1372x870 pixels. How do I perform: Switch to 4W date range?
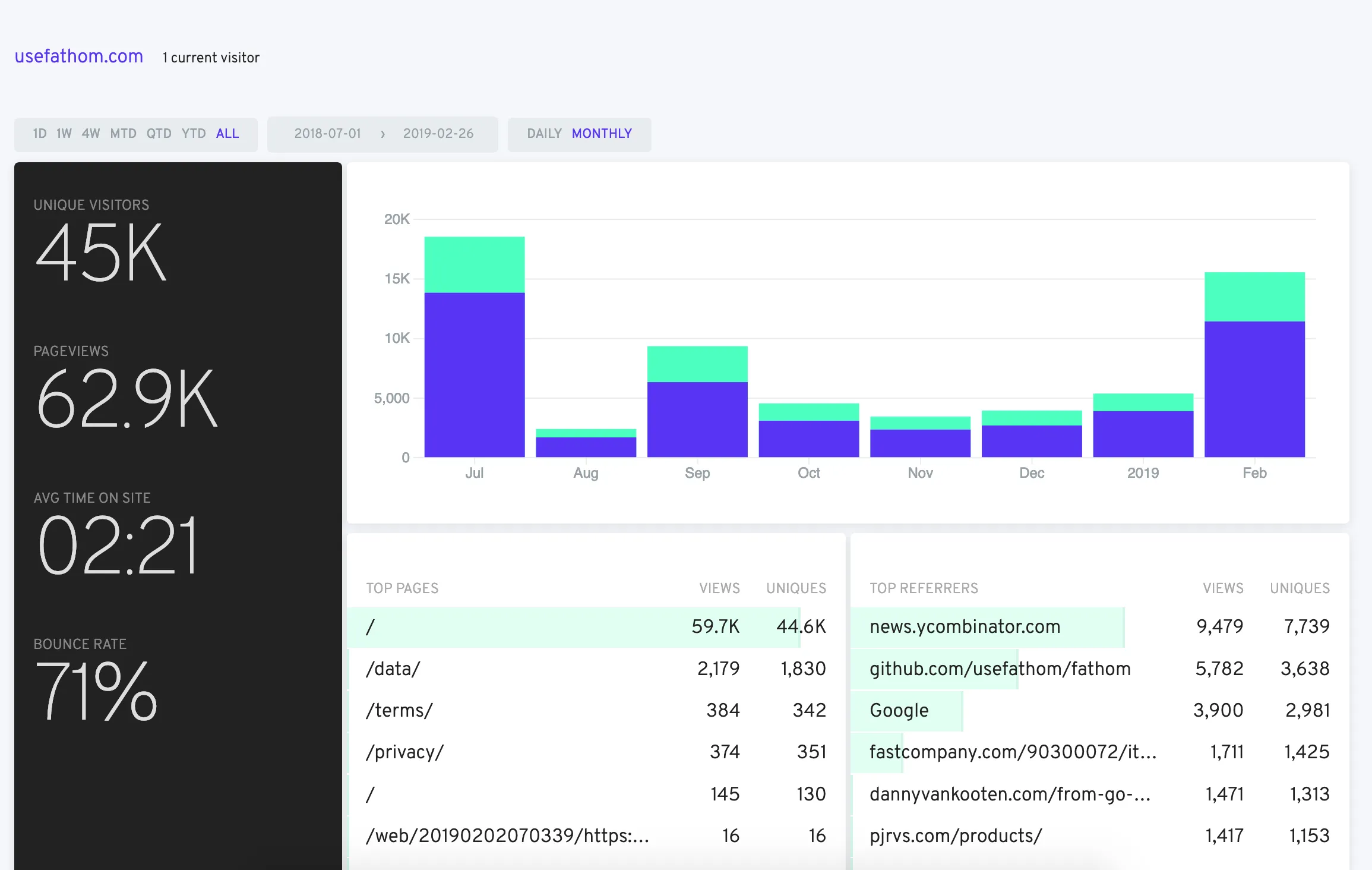tap(90, 134)
